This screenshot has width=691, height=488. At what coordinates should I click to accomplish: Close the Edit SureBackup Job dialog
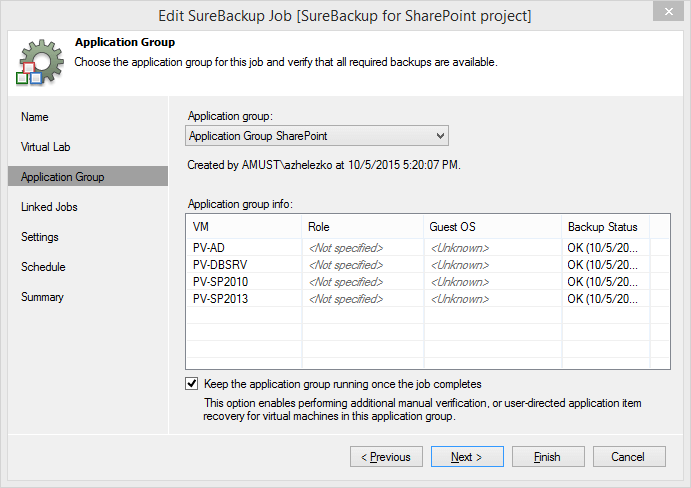[x=669, y=11]
